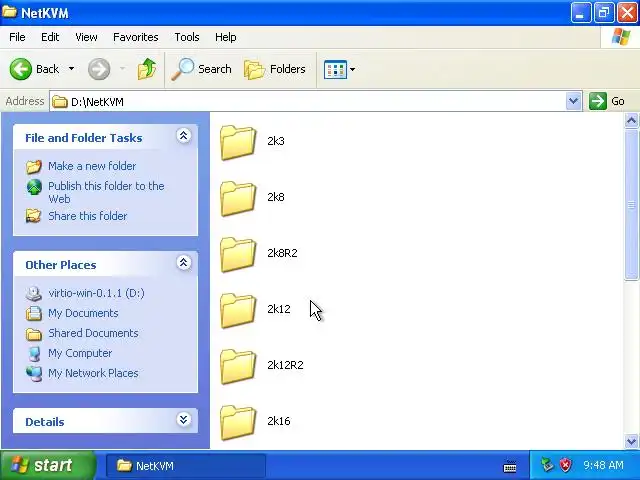Open the File menu

pos(17,37)
